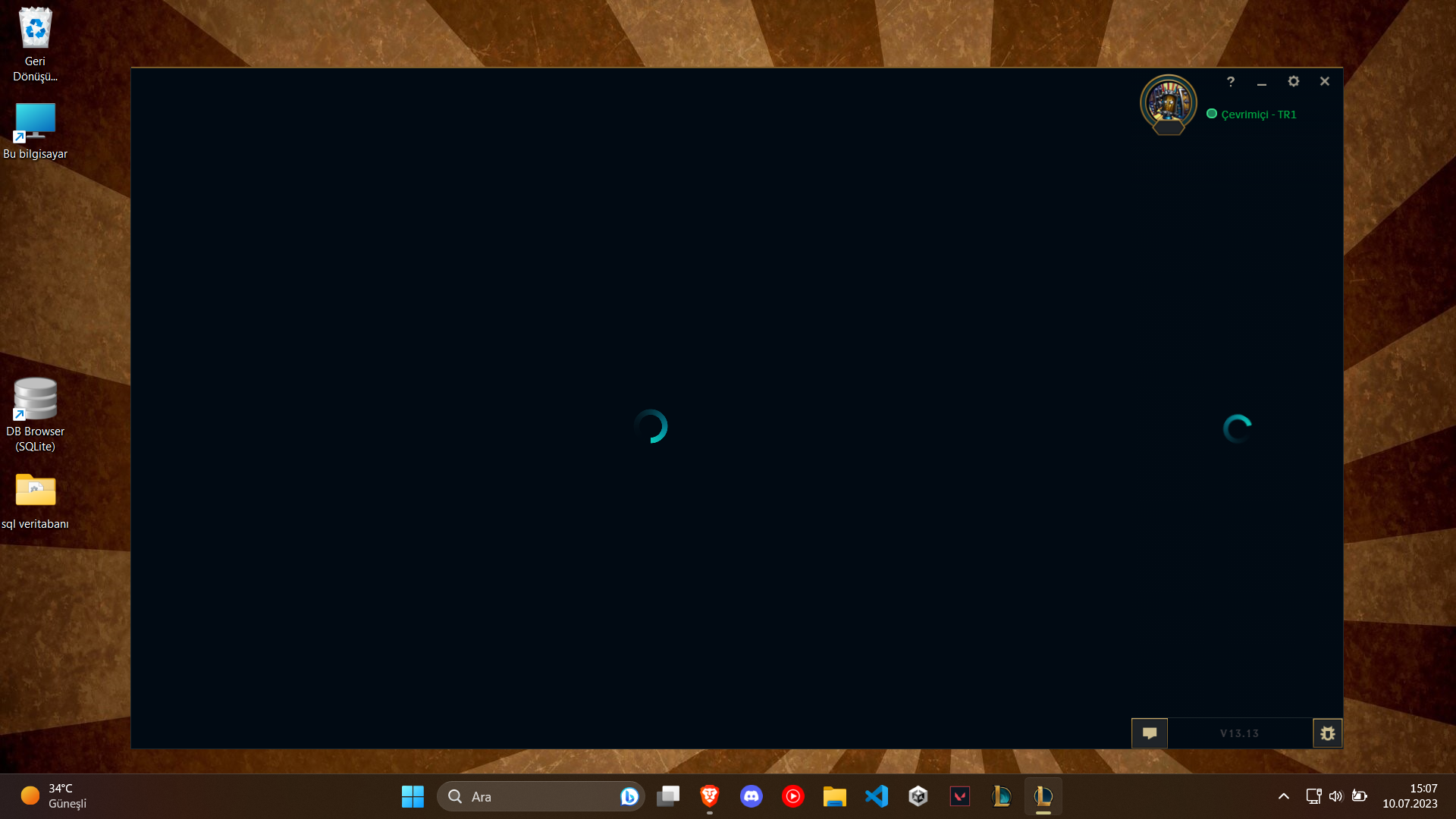Screen dimensions: 1456x819
Task: Open Visual Studio Code taskbar icon
Action: coord(877,796)
